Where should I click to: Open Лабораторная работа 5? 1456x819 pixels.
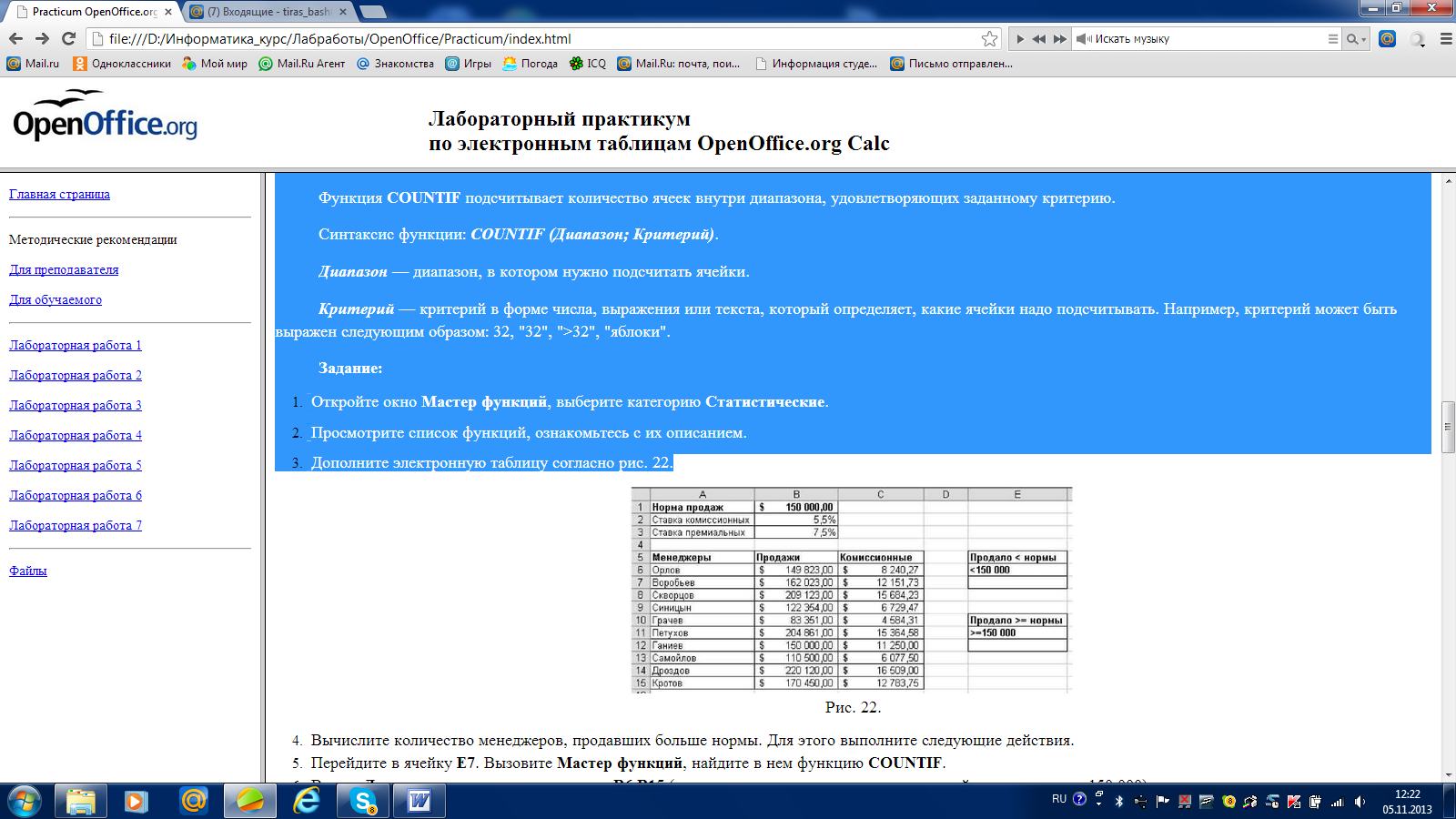(76, 465)
